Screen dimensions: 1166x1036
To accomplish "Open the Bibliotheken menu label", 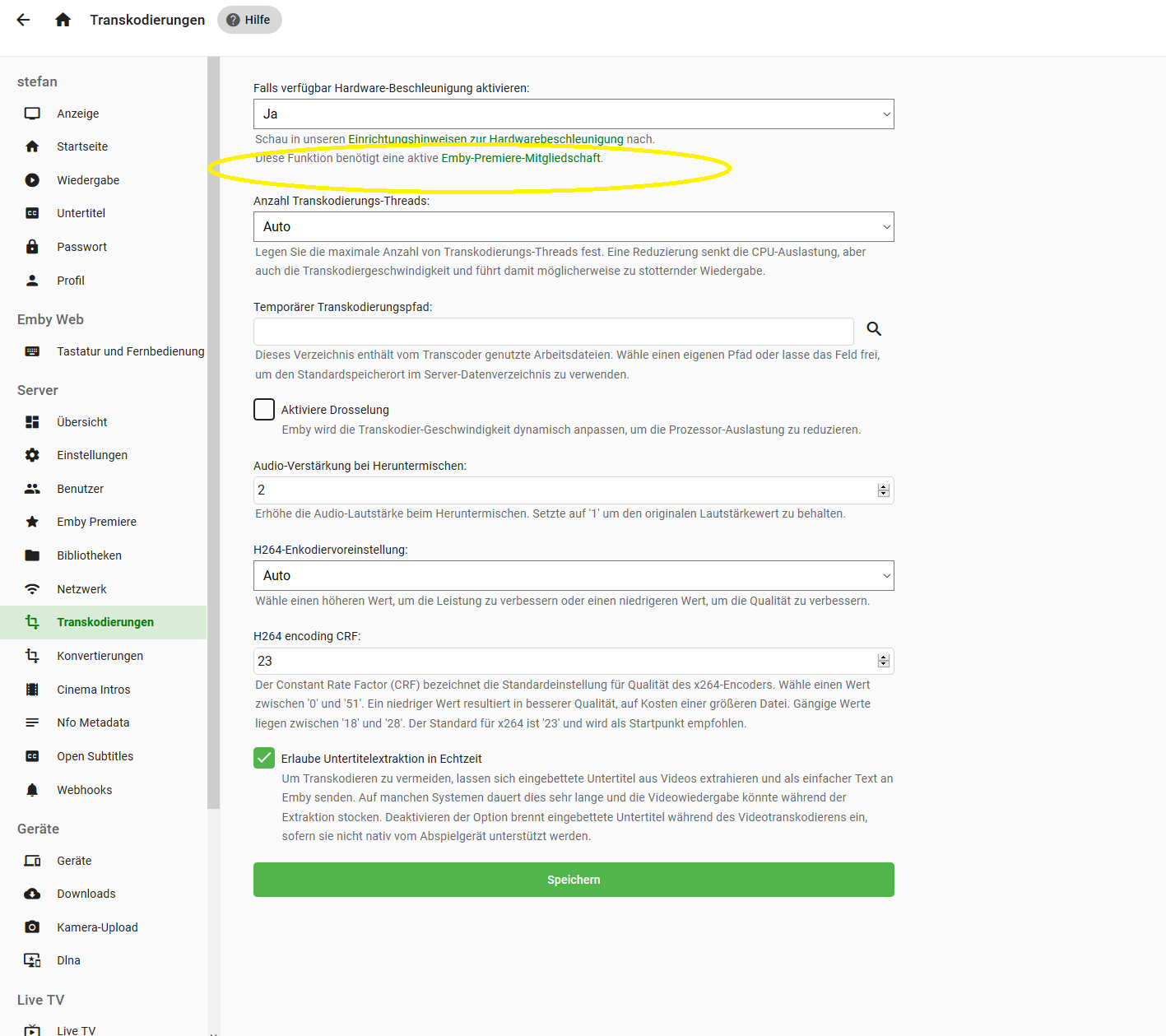I will [x=89, y=555].
